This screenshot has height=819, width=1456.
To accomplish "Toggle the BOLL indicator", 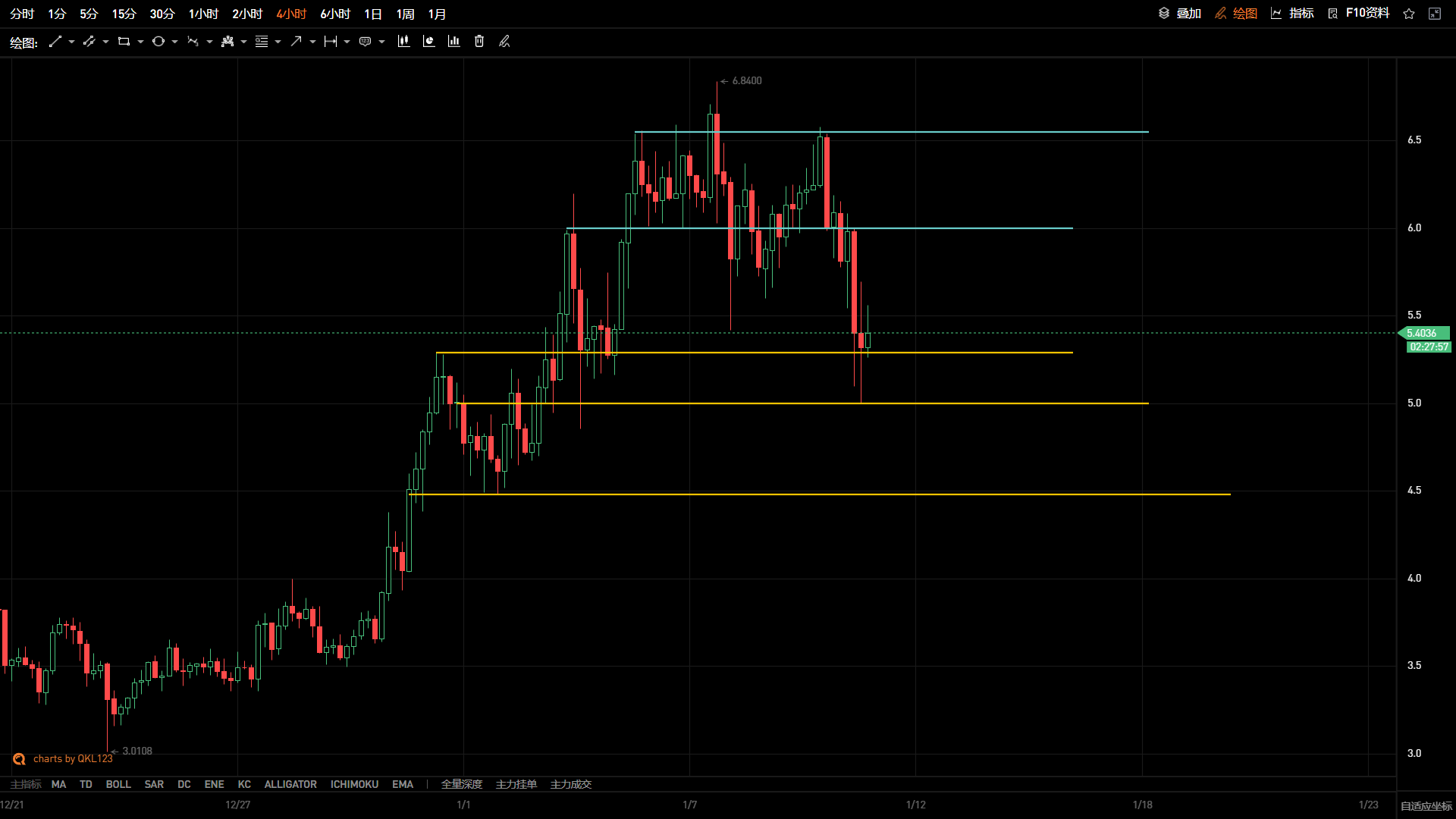I will [118, 784].
